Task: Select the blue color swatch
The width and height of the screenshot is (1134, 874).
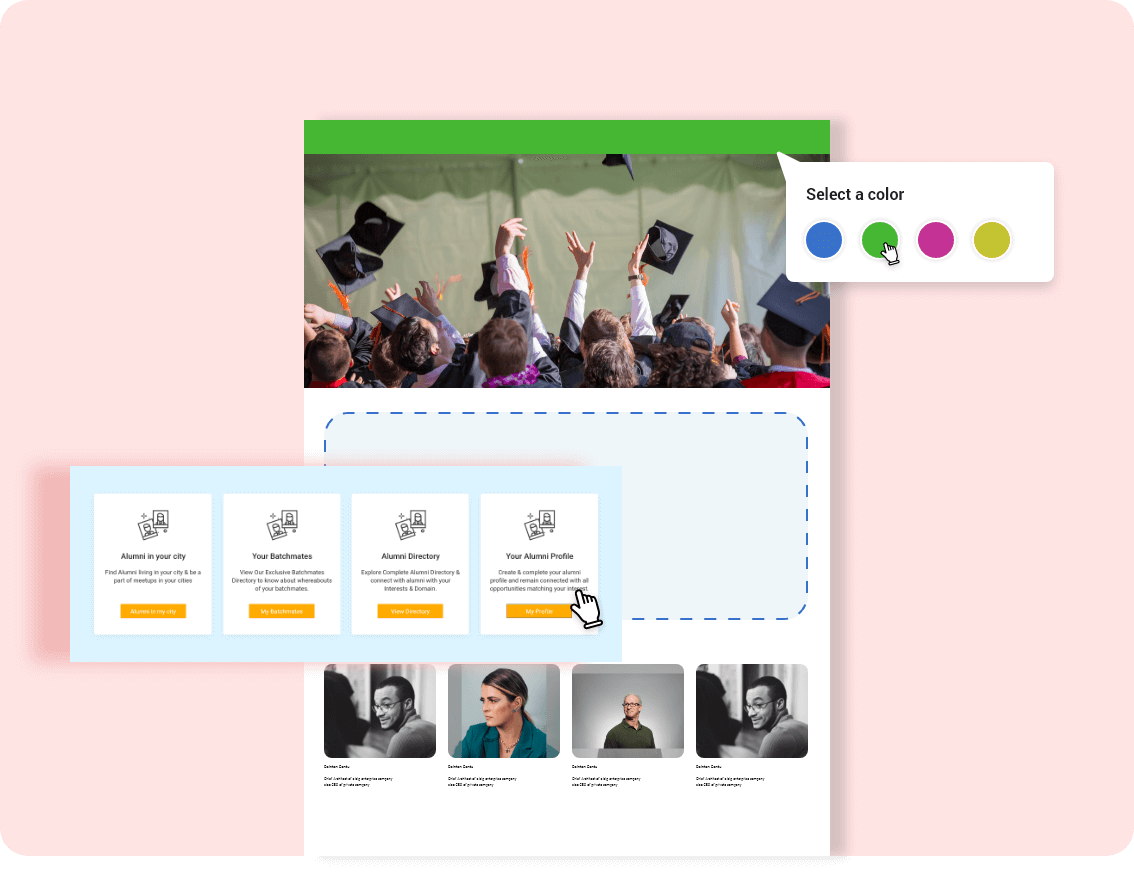Action: point(824,240)
